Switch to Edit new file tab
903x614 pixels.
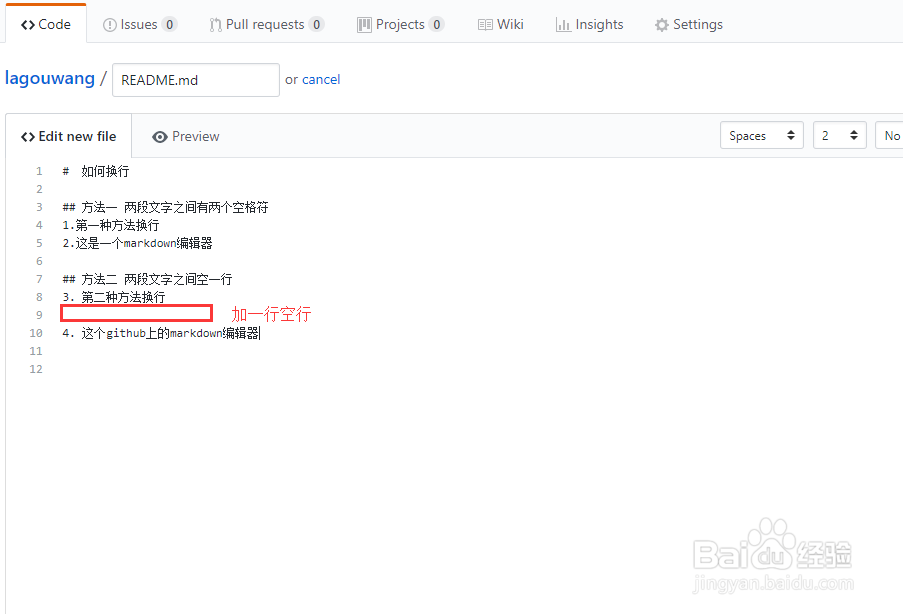click(x=69, y=137)
